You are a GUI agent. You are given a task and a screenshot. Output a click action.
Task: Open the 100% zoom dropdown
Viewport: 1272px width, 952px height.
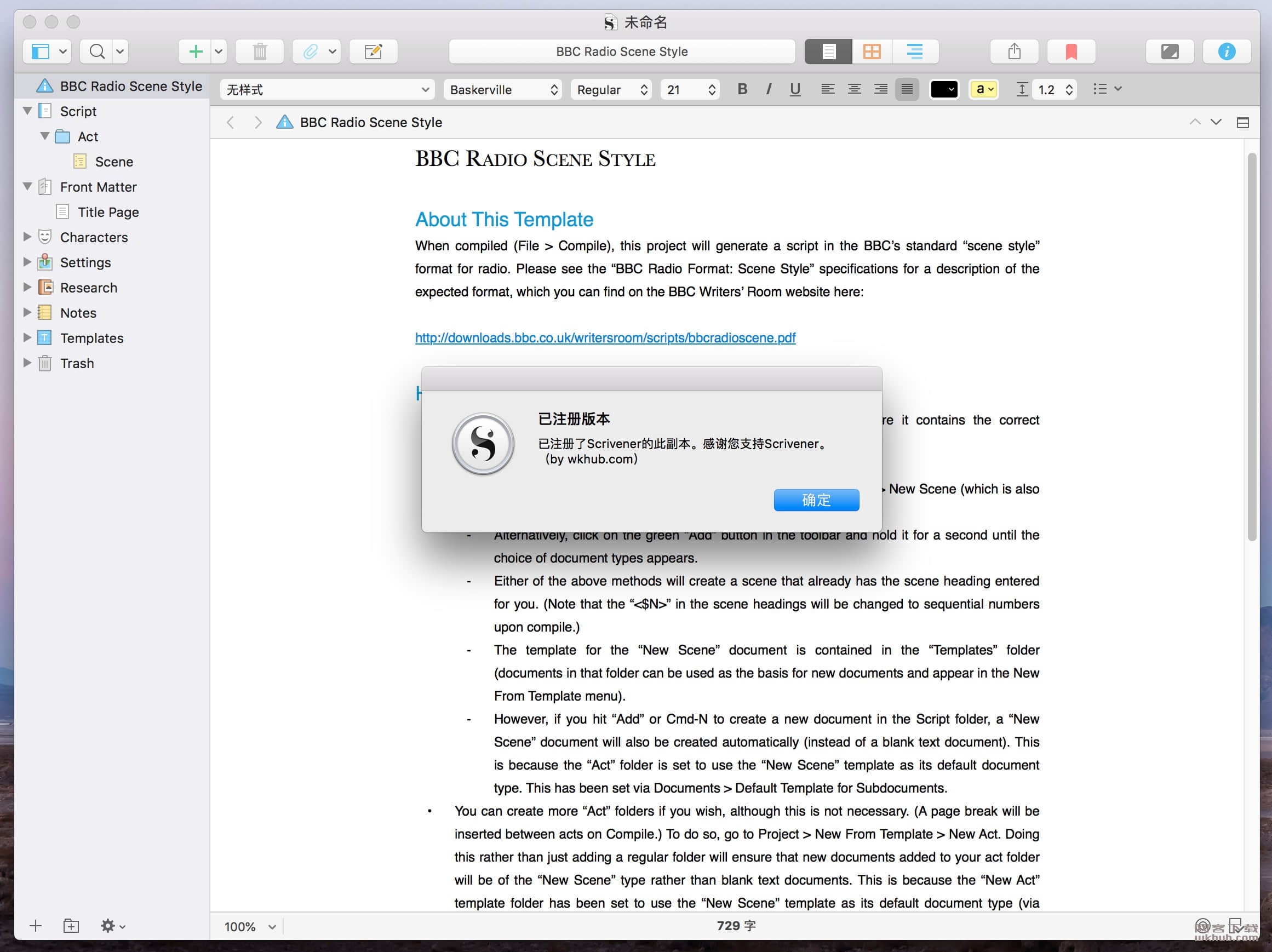[250, 926]
